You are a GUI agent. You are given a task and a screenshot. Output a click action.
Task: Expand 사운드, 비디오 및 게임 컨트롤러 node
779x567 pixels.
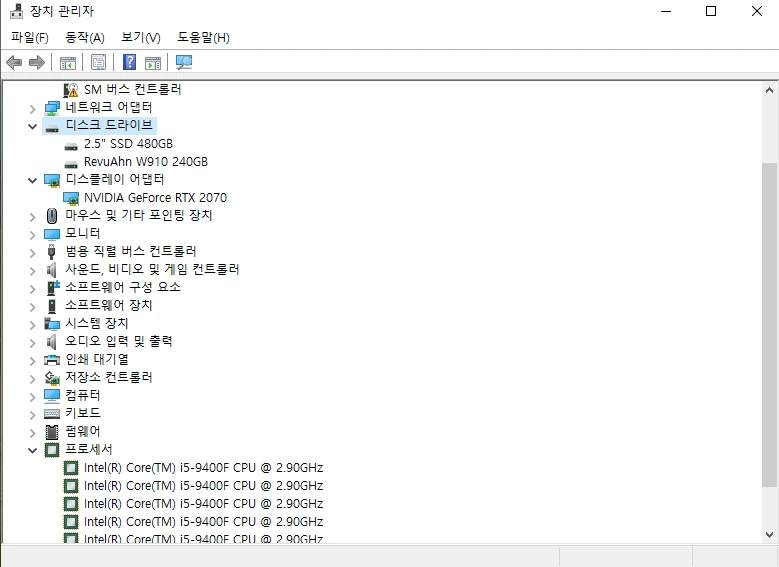click(x=32, y=271)
